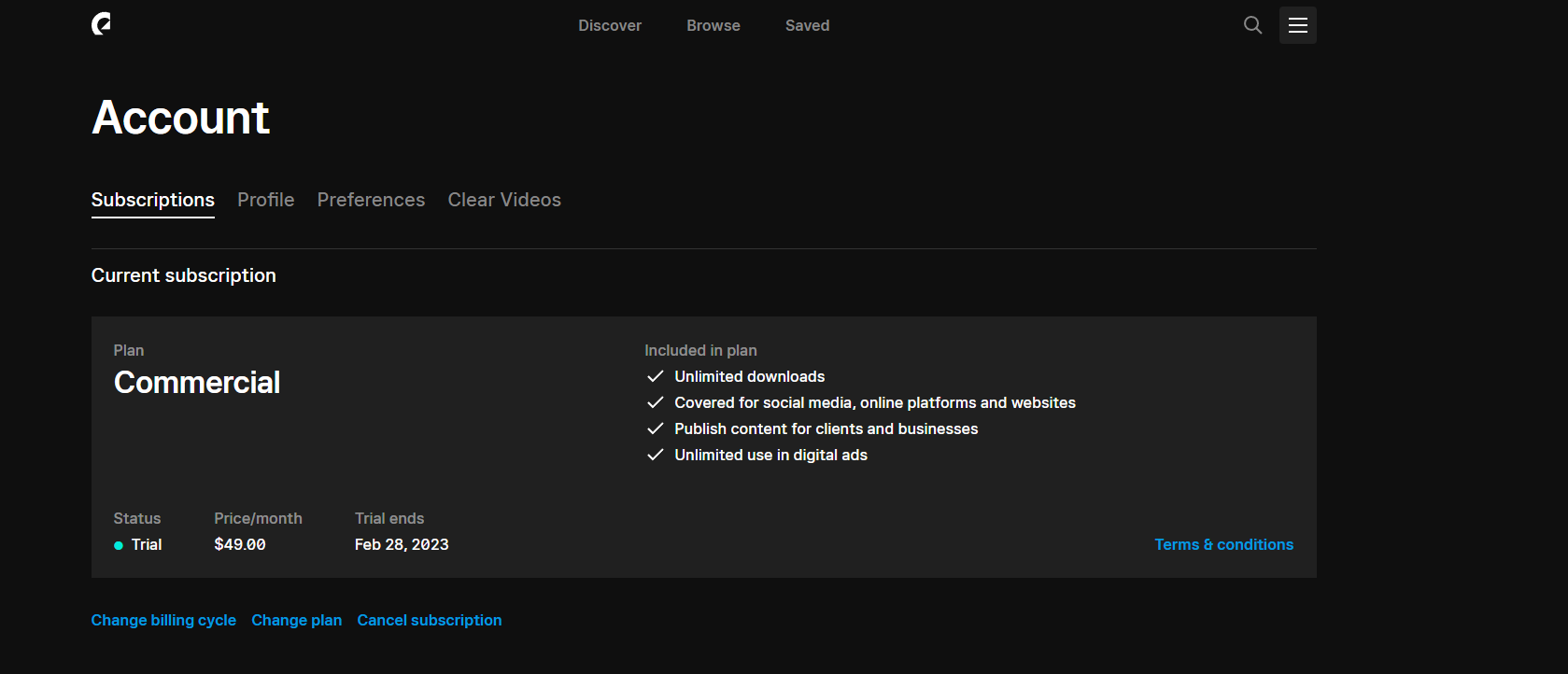Select the Subscriptions tab
Screen dimensions: 1568x674
(x=153, y=200)
